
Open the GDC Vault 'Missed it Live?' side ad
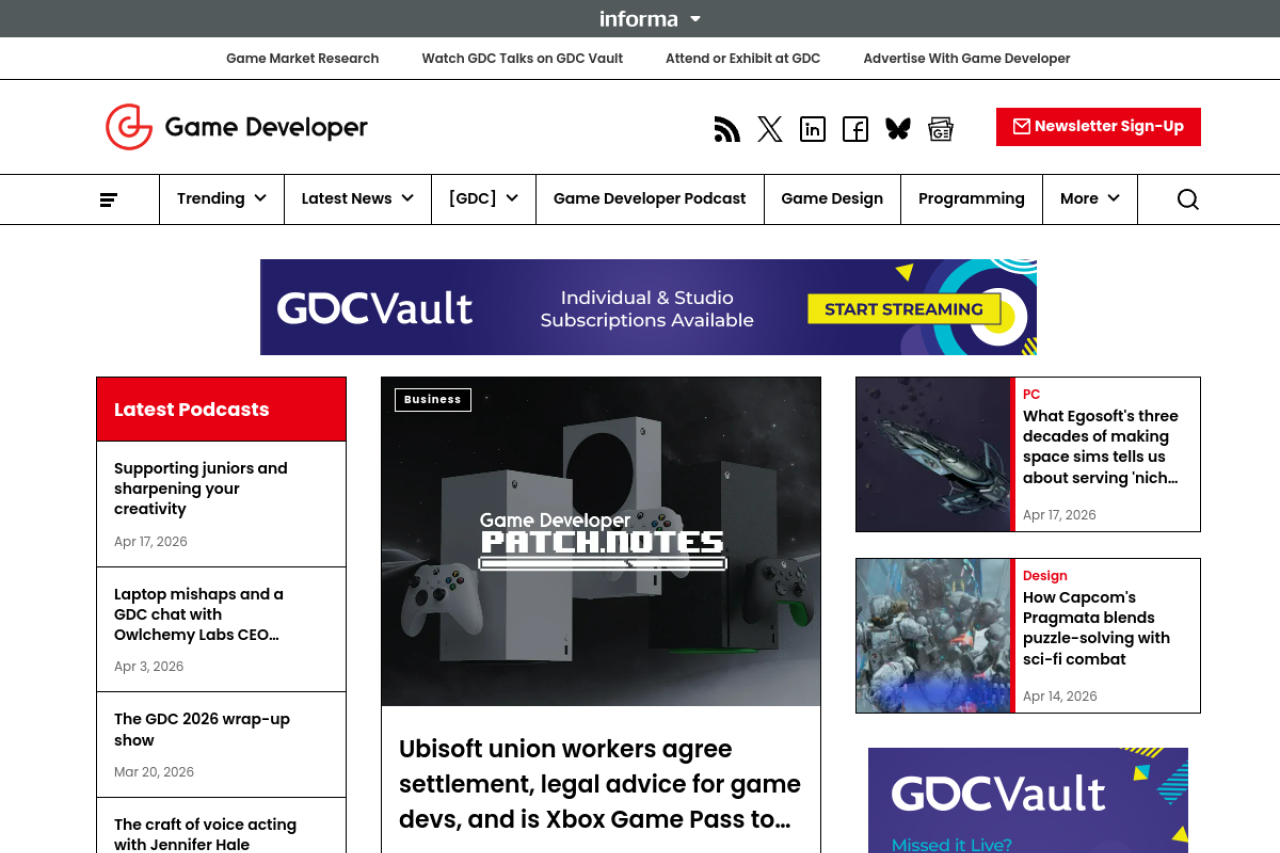tap(1028, 800)
